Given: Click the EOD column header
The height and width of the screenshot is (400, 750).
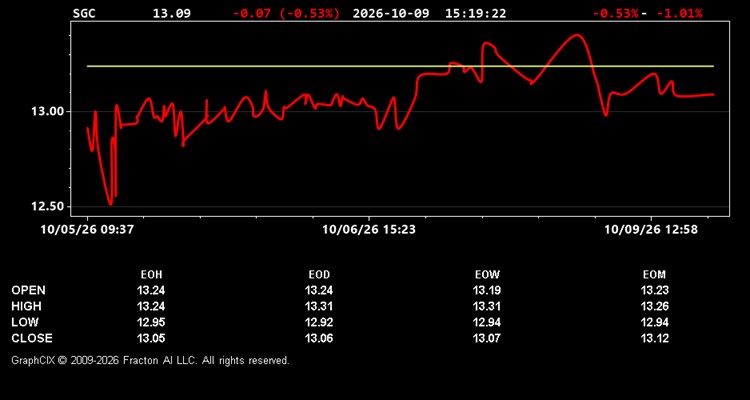Looking at the screenshot, I should 319,275.
